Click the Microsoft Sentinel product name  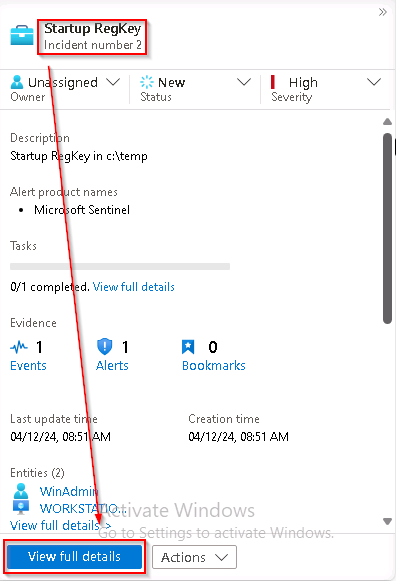tap(82, 210)
